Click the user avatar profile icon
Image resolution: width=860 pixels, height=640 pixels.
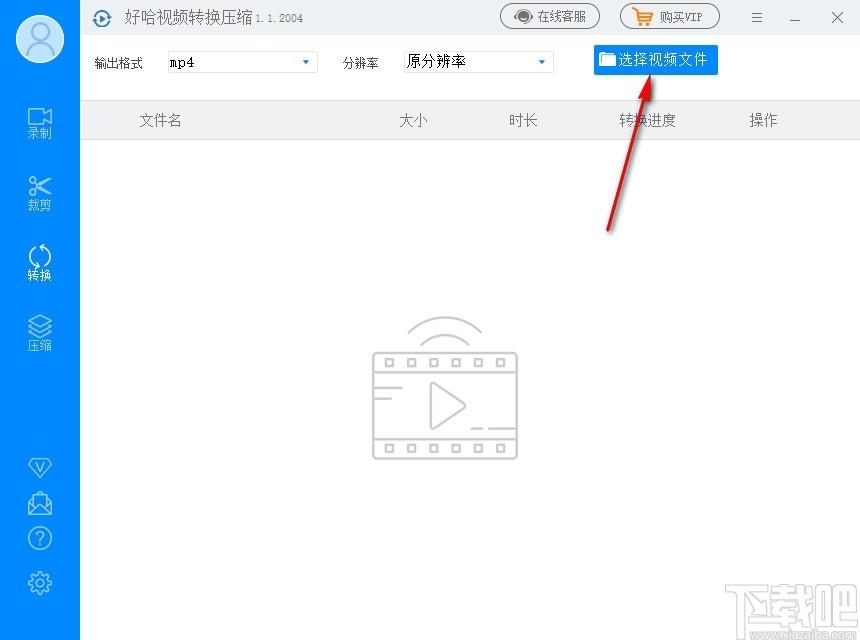click(40, 39)
